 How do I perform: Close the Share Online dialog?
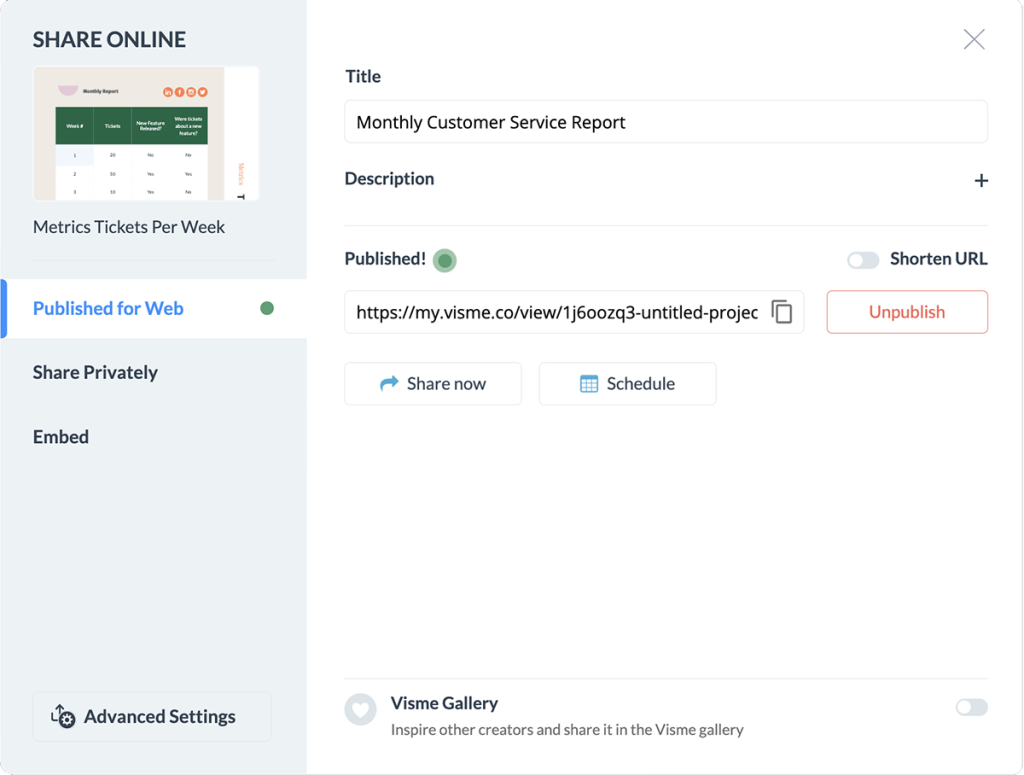click(x=974, y=39)
